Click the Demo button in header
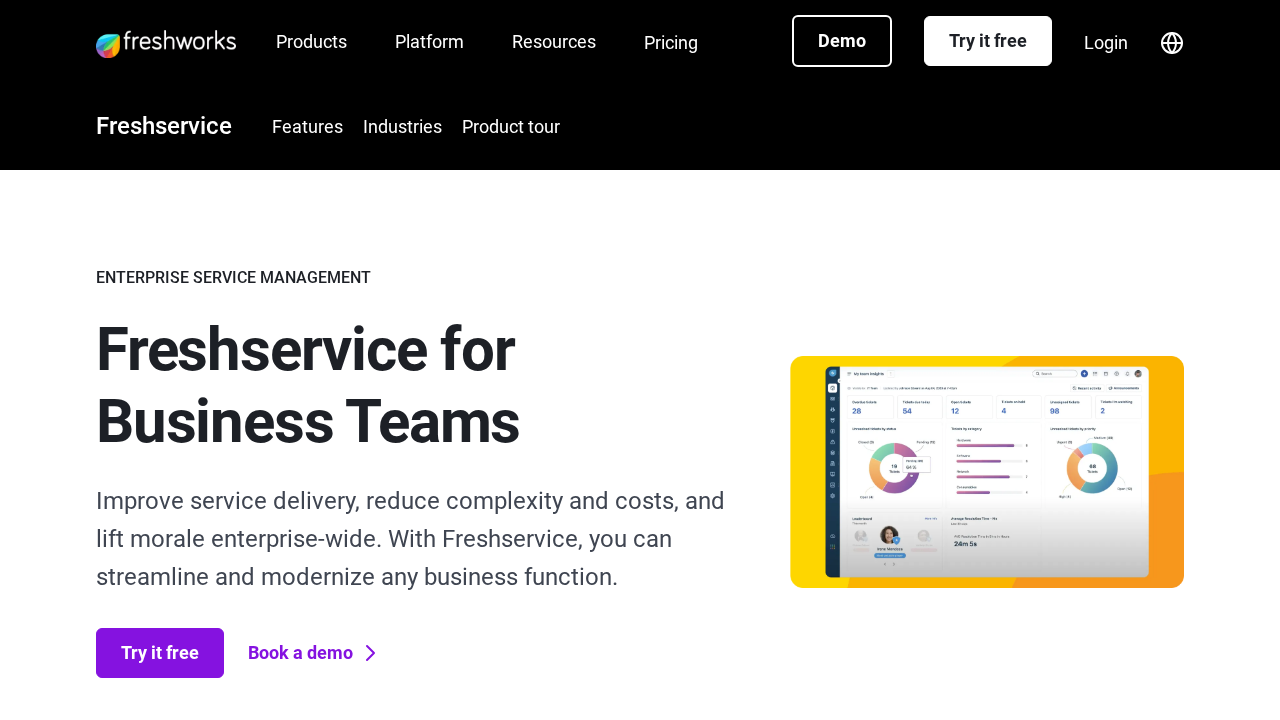The image size is (1280, 720). [842, 41]
